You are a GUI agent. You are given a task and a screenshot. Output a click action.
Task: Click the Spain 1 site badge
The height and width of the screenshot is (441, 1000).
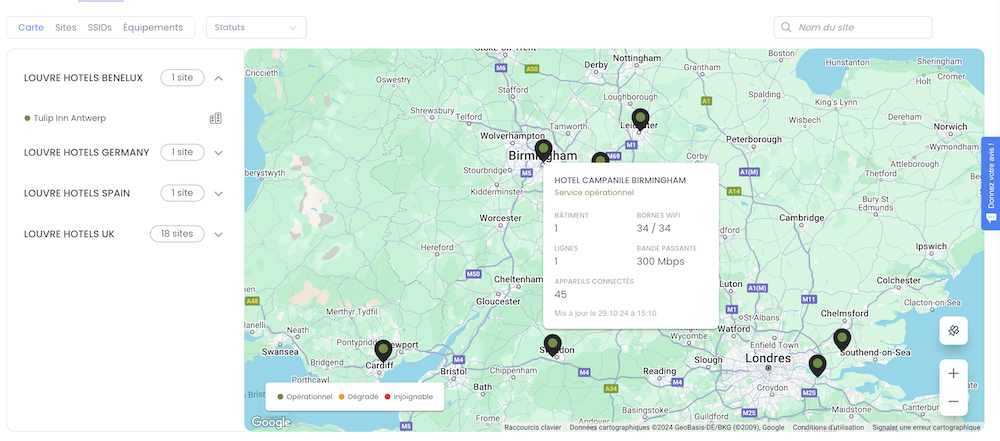(182, 193)
